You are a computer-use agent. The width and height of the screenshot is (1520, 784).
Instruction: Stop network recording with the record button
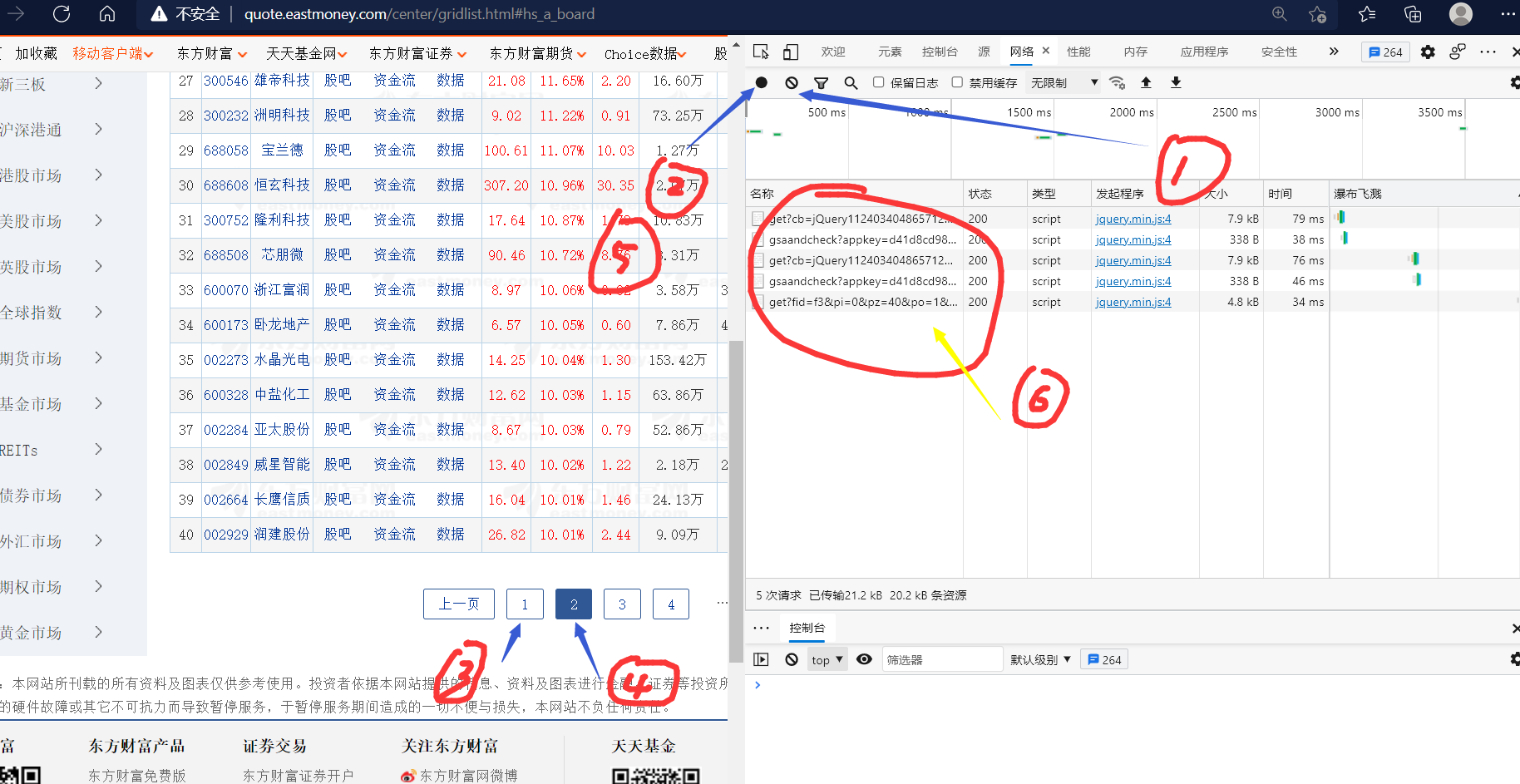click(x=761, y=82)
